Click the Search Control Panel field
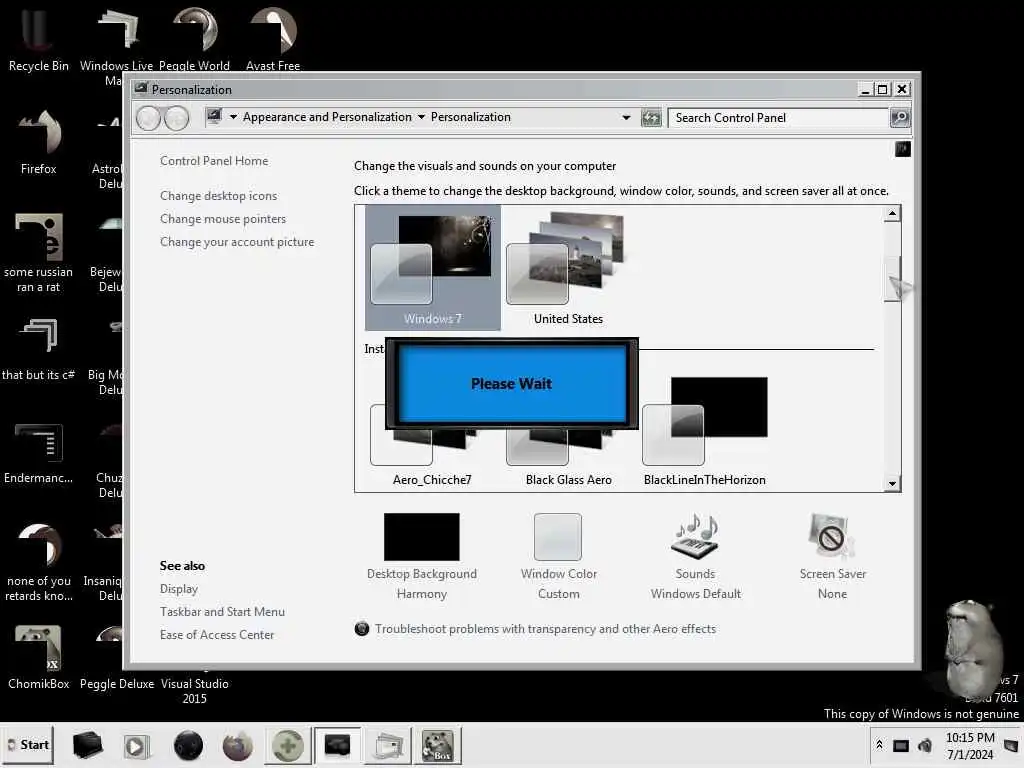 [778, 118]
